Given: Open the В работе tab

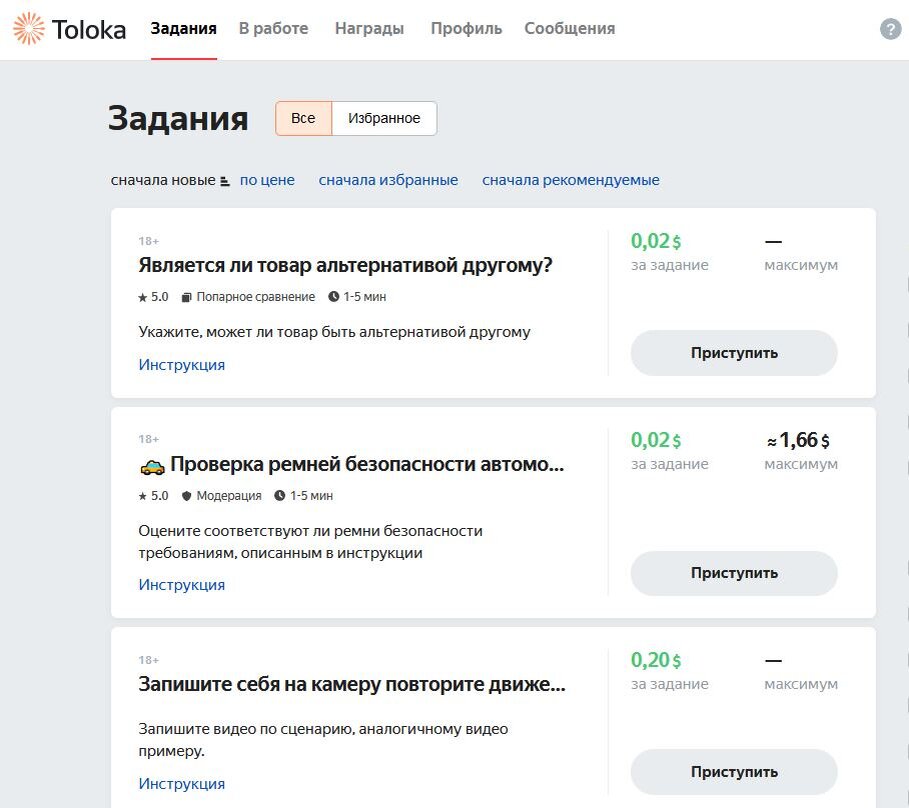Looking at the screenshot, I should pyautogui.click(x=274, y=28).
